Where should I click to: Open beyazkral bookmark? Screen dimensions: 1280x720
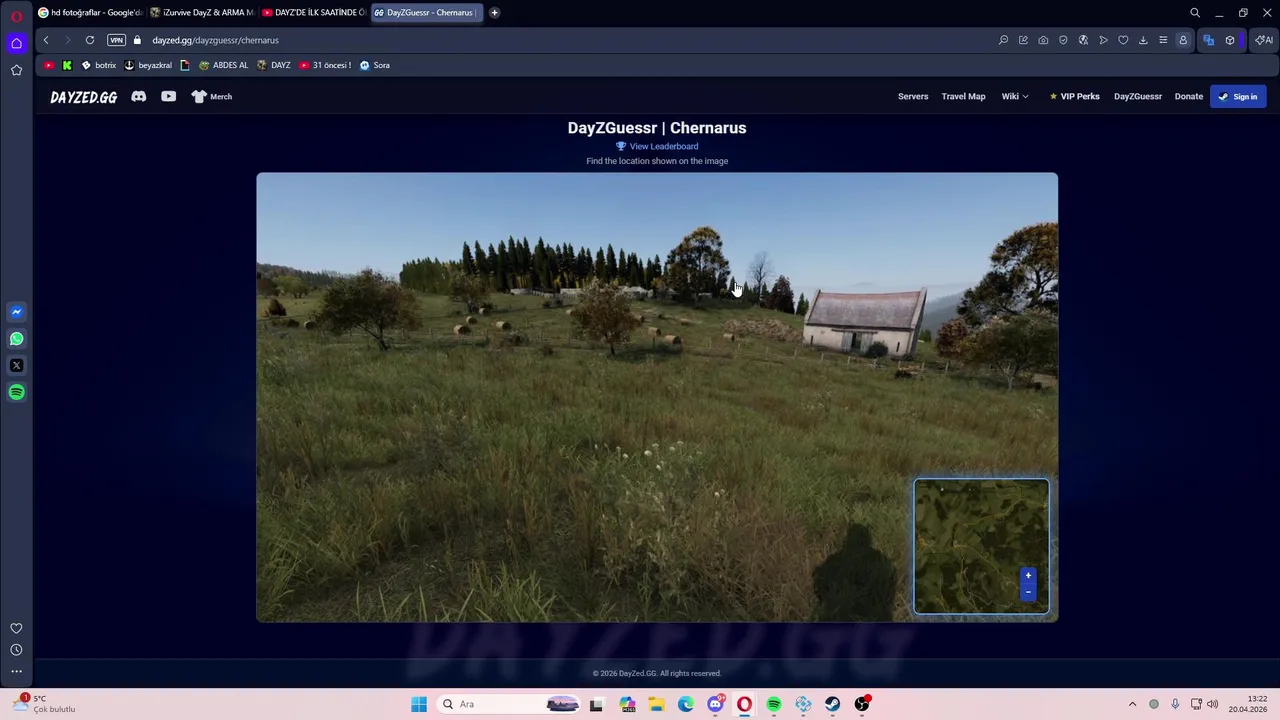148,65
